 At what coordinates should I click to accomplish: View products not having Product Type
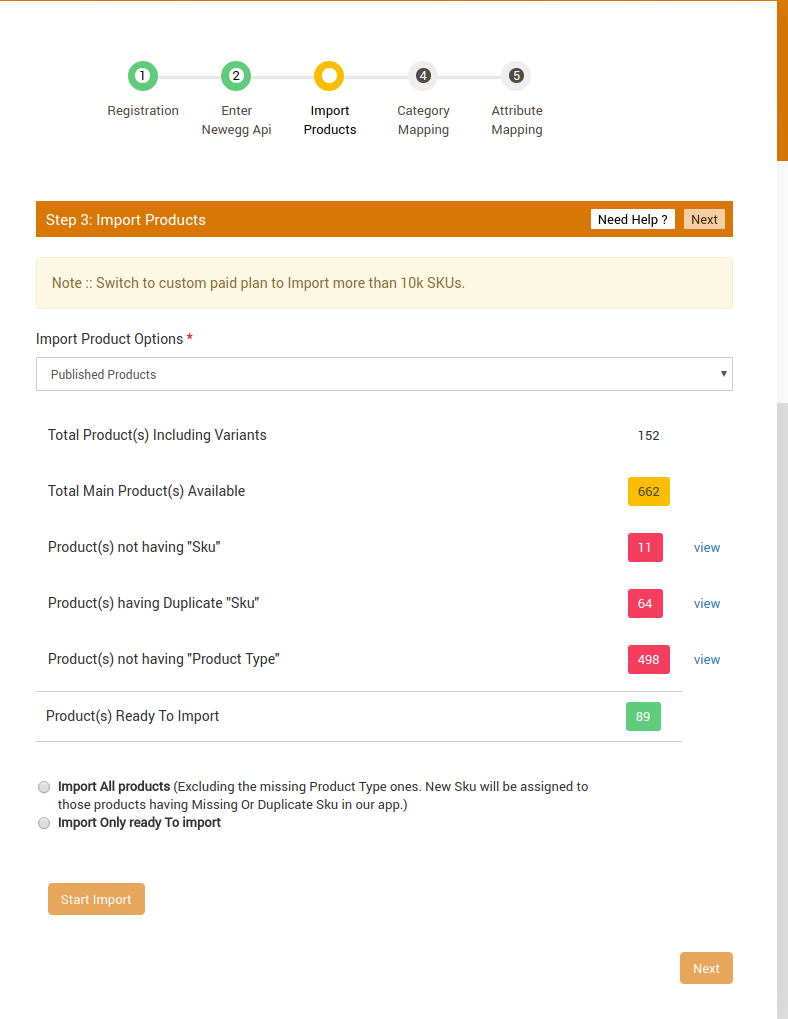(707, 660)
